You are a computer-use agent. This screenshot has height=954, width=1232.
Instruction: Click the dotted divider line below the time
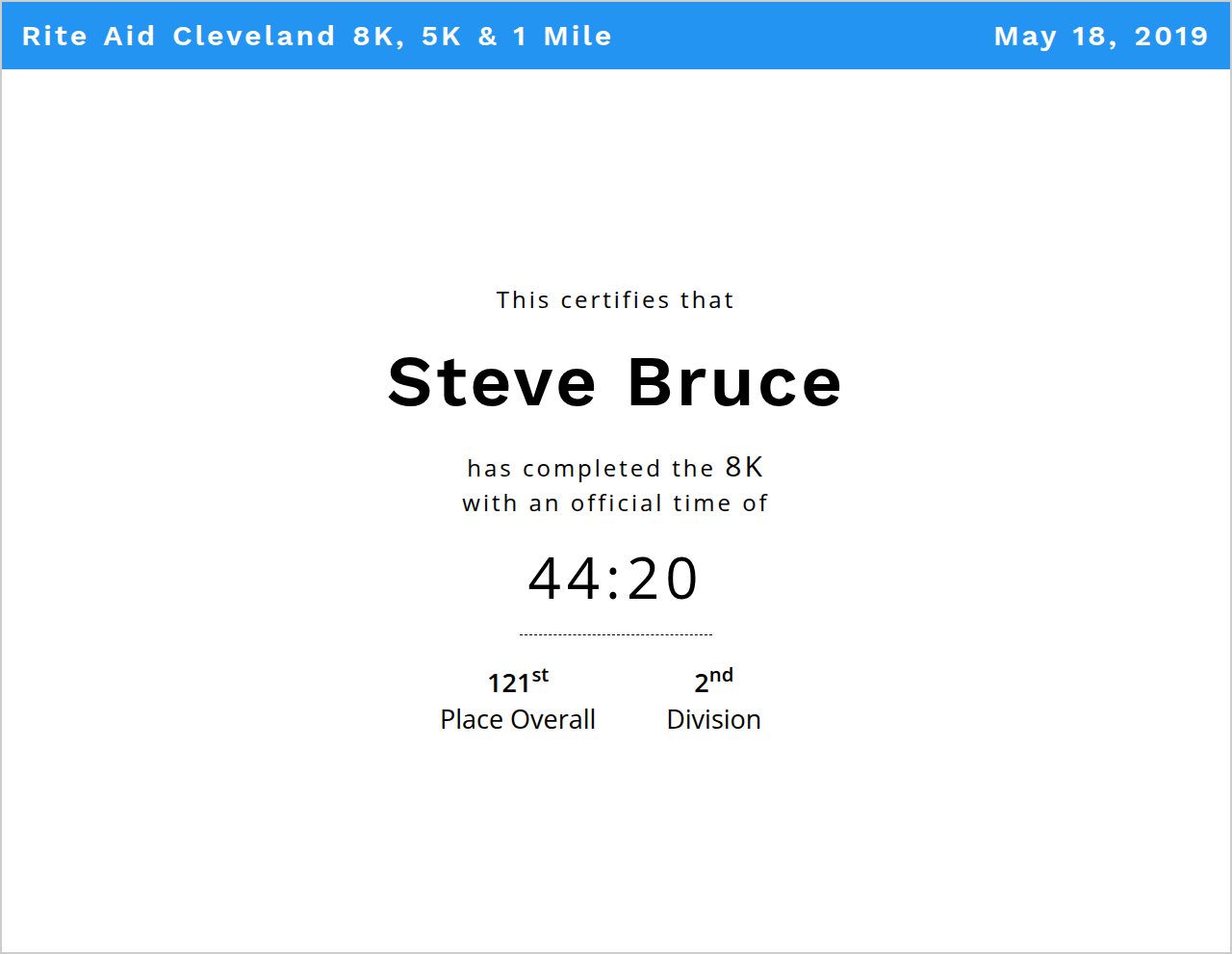pos(615,634)
